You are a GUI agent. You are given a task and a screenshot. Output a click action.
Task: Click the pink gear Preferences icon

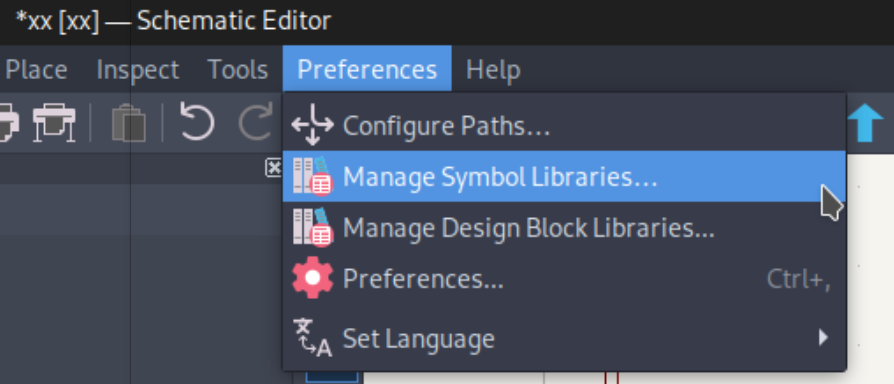pyautogui.click(x=312, y=278)
